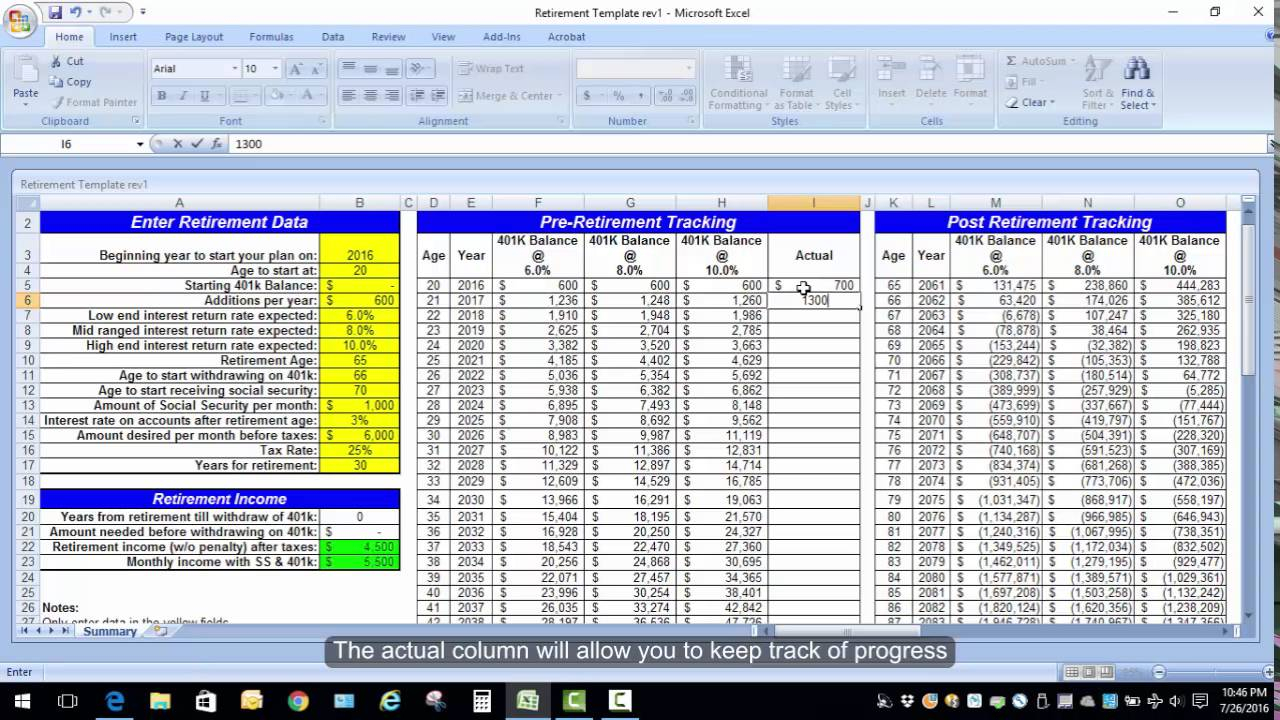The image size is (1280, 720).
Task: Select the Summary sheet tab
Action: coord(109,631)
